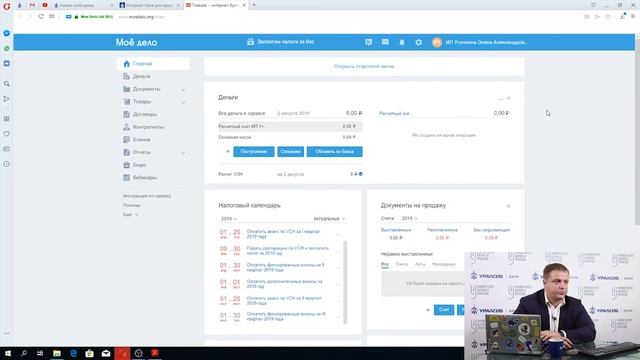Click the info icon beside Расчет УСН amount
The image size is (640, 360).
click(x=360, y=174)
